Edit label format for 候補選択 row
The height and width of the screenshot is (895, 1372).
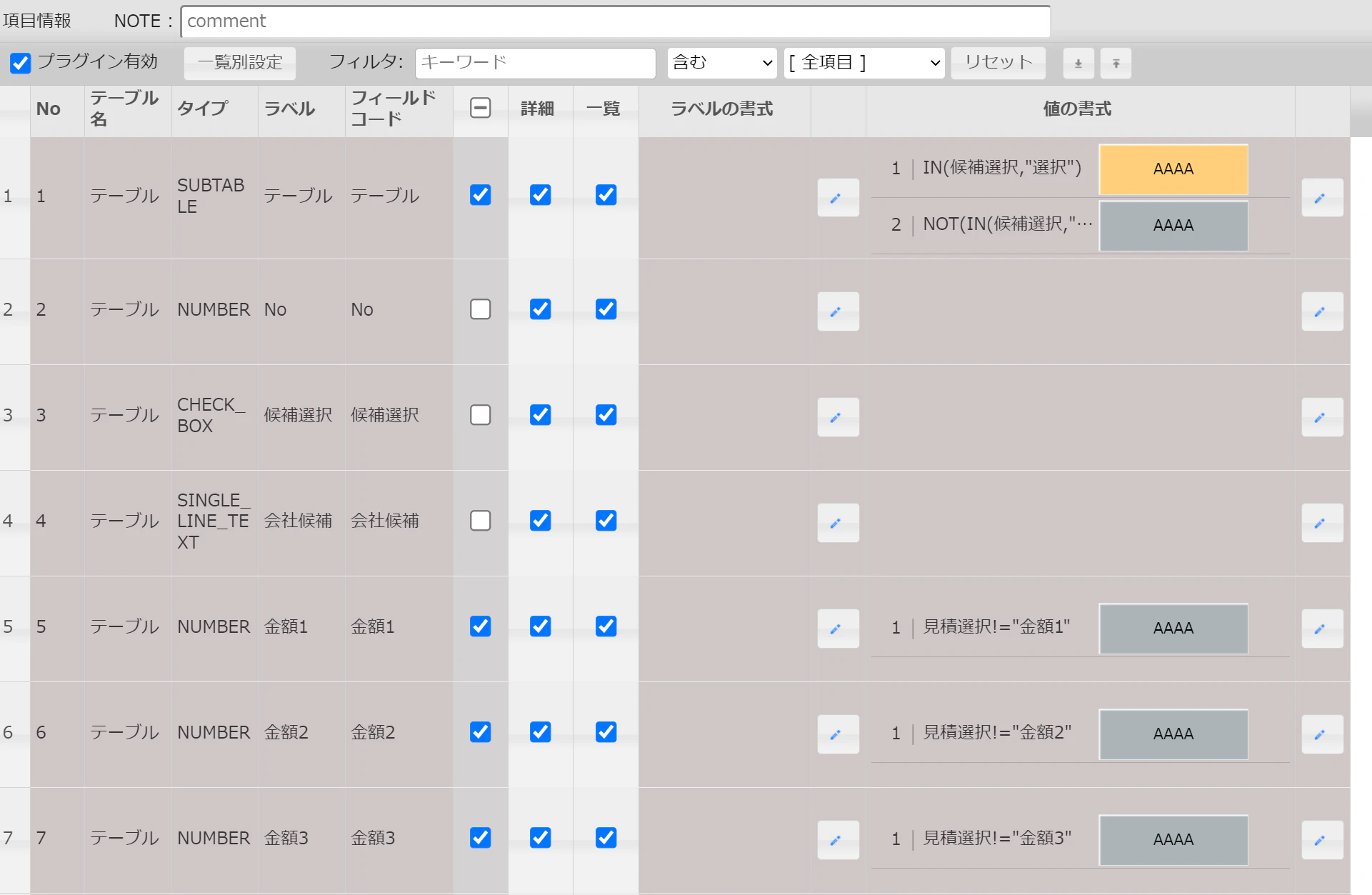pyautogui.click(x=838, y=416)
